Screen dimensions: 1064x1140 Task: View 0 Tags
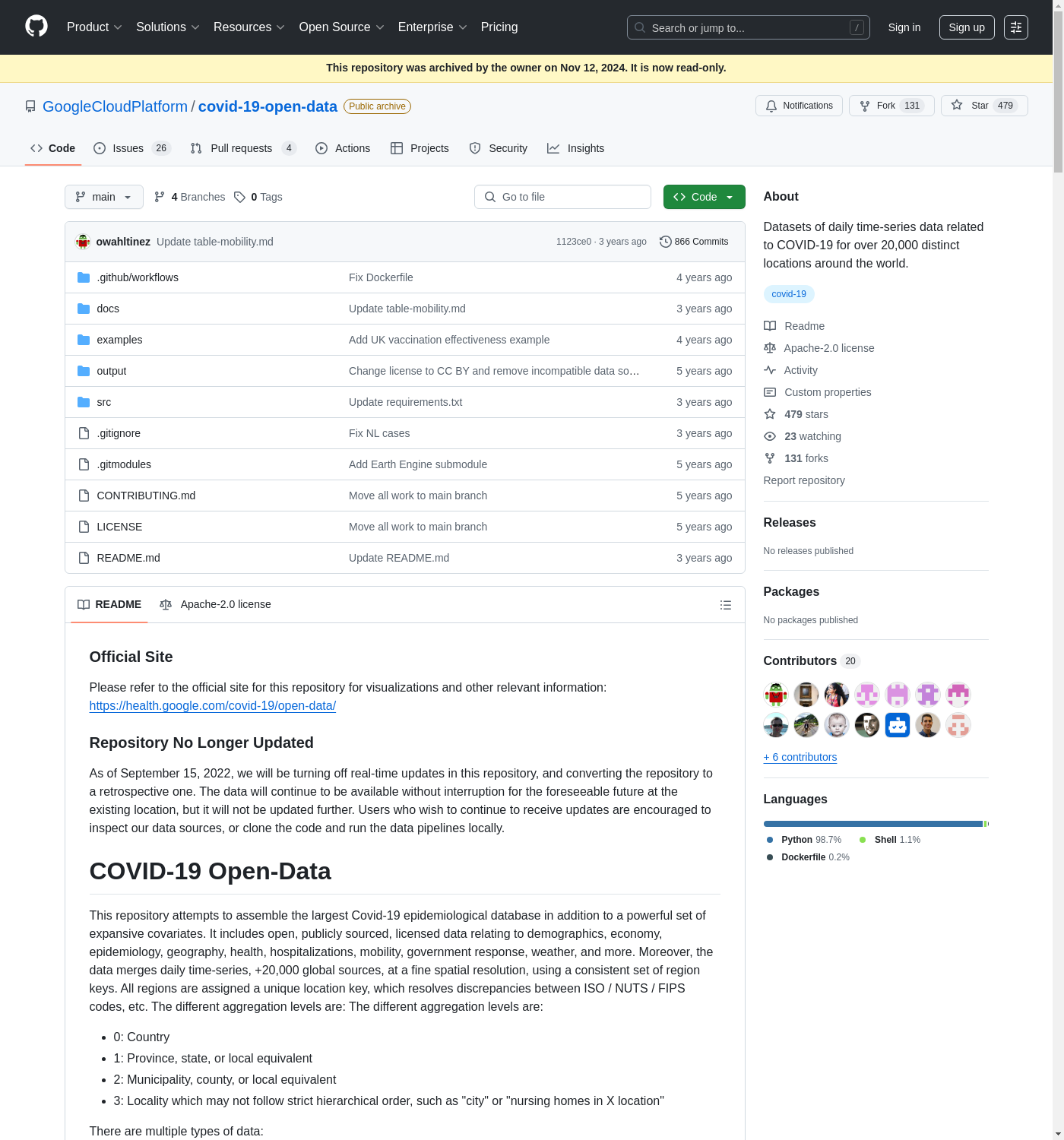pos(258,197)
